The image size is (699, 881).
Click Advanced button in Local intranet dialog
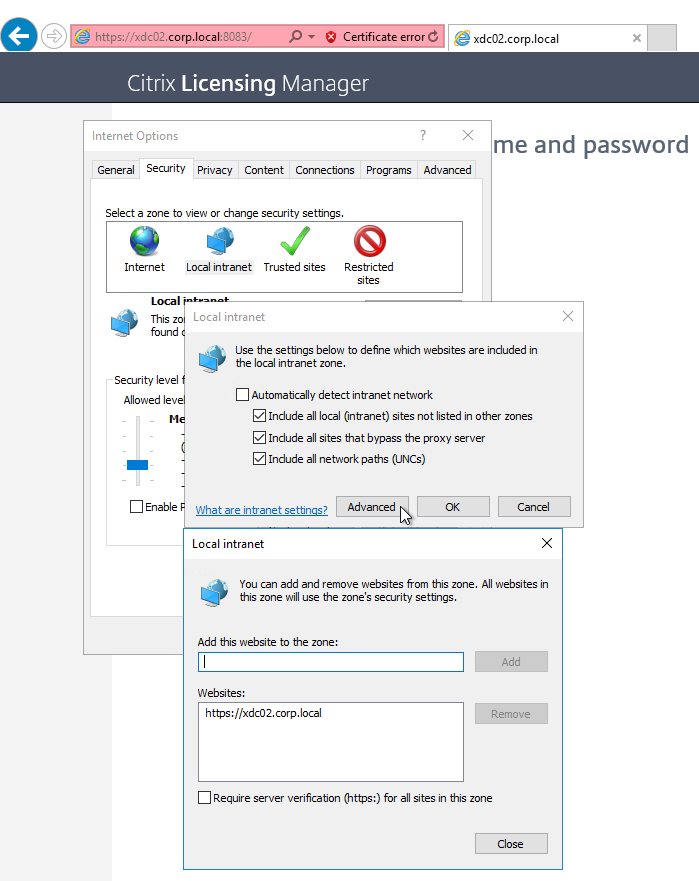tap(371, 507)
